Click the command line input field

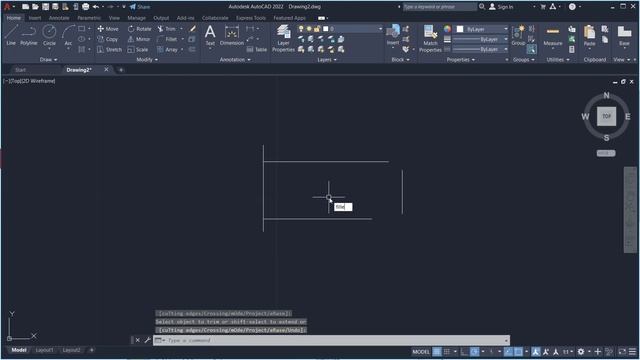(331, 340)
